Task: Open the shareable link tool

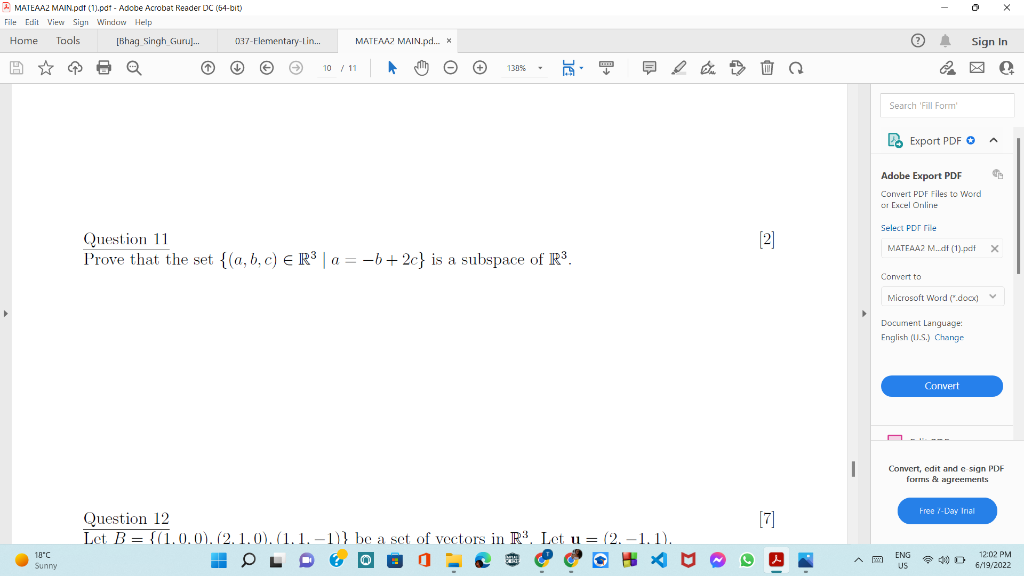Action: pos(947,67)
